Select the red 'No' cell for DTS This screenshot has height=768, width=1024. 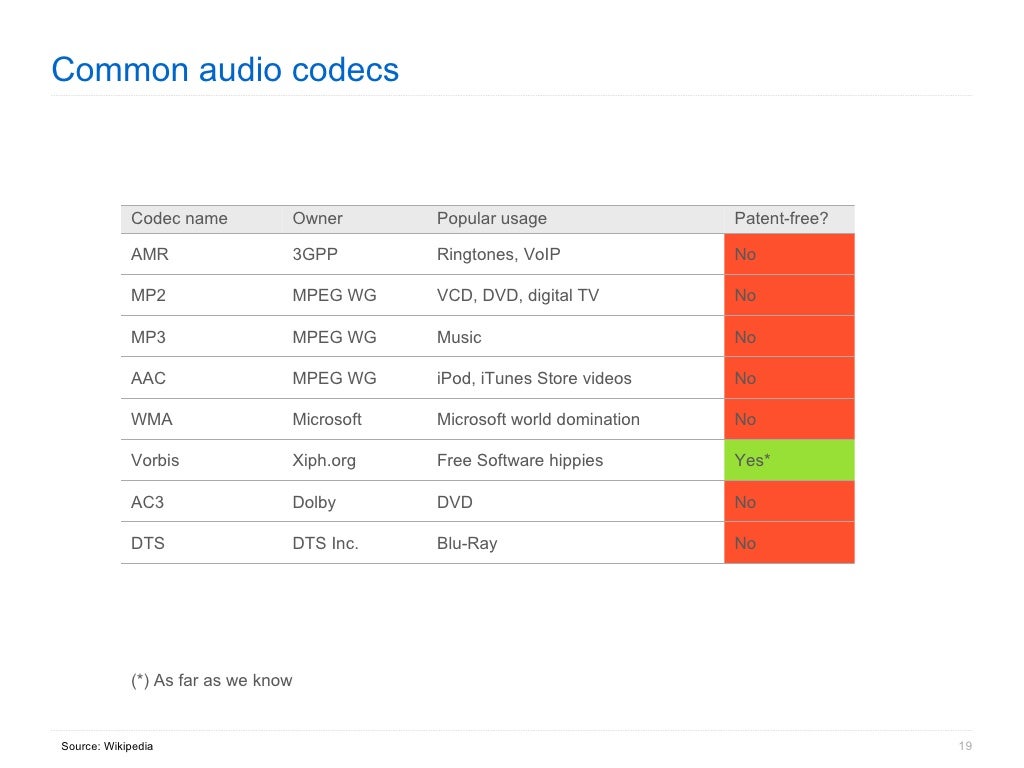[788, 544]
